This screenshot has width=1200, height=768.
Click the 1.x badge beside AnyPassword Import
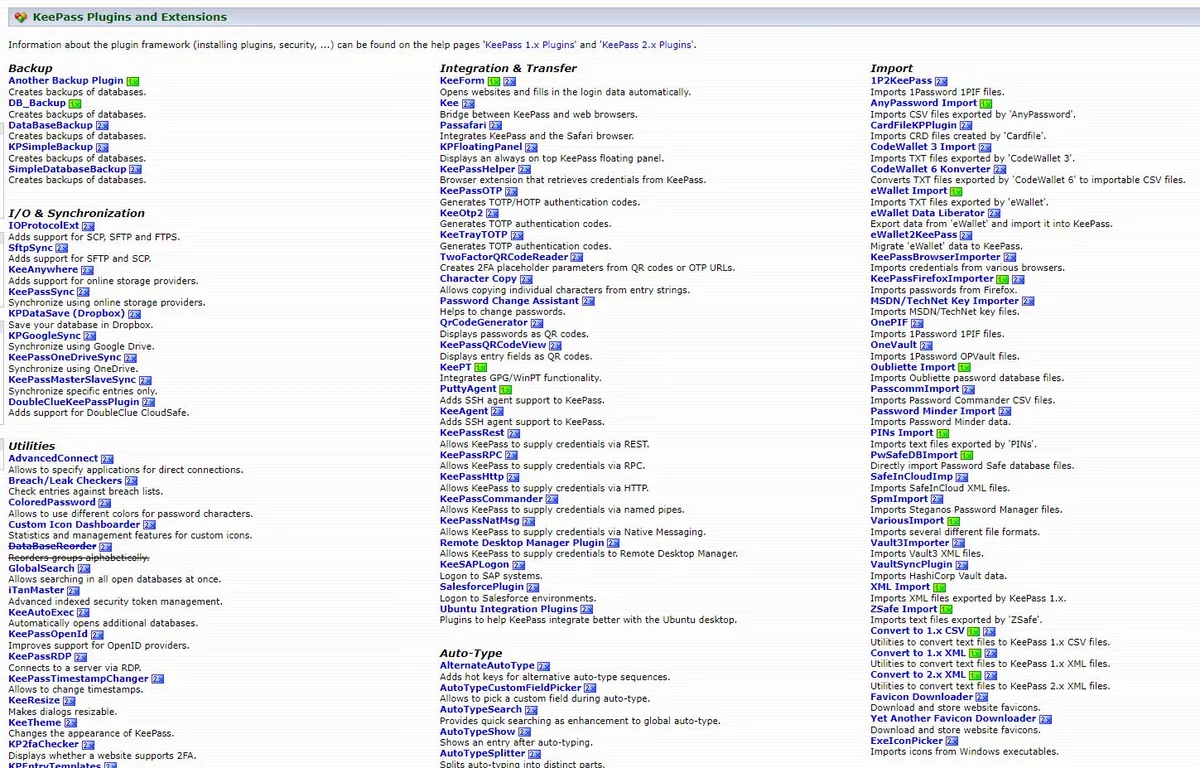point(987,103)
